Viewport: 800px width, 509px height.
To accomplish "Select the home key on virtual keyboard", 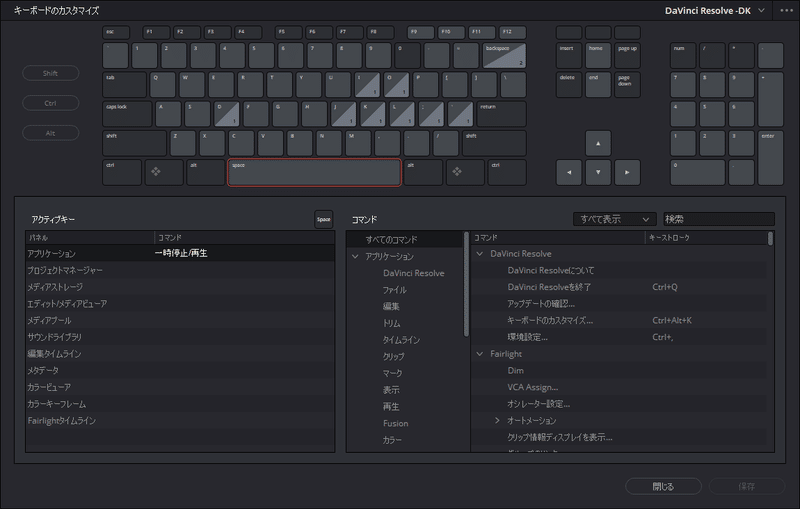I will pos(598,56).
